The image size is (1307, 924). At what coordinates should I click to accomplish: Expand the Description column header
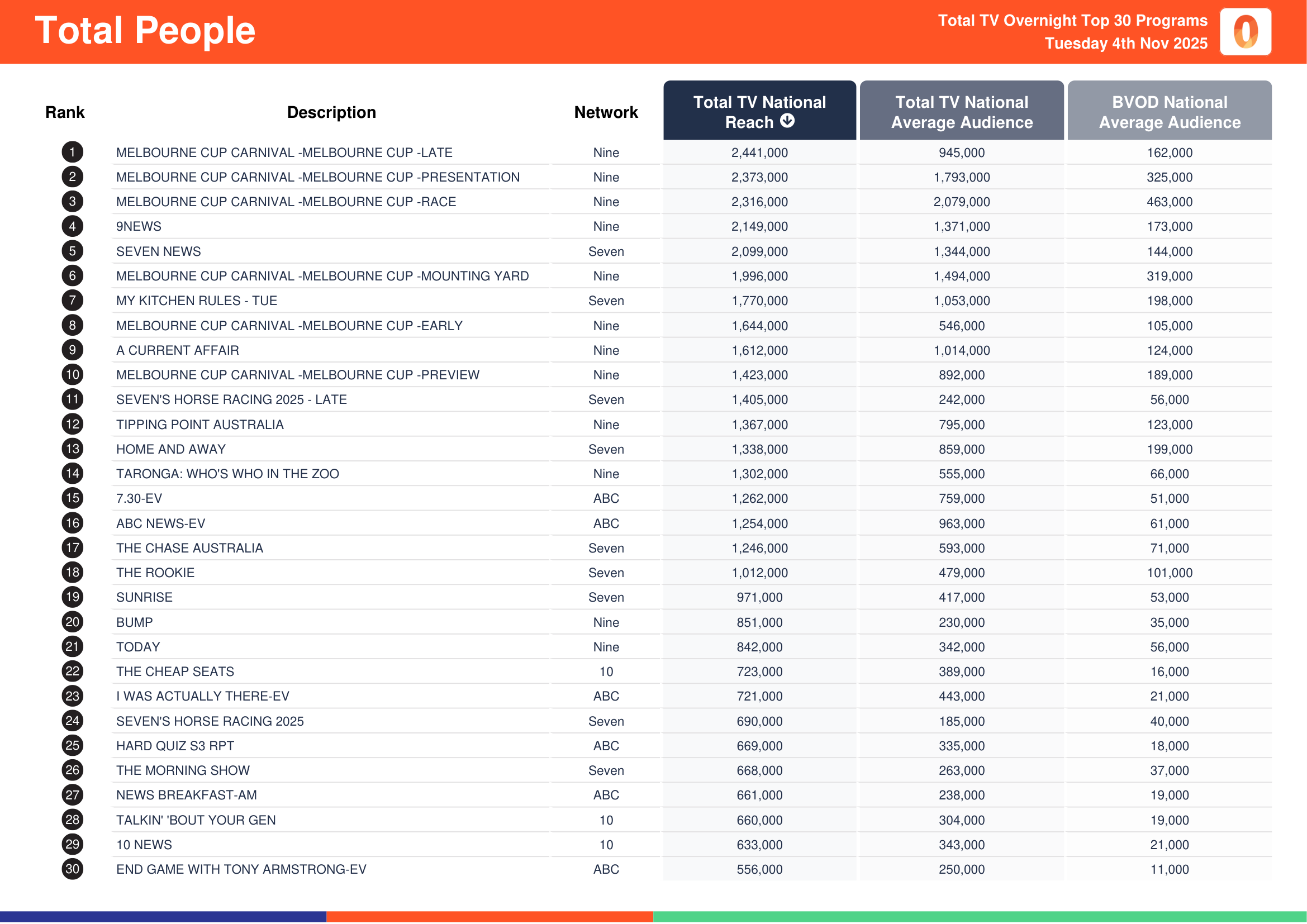(x=332, y=112)
